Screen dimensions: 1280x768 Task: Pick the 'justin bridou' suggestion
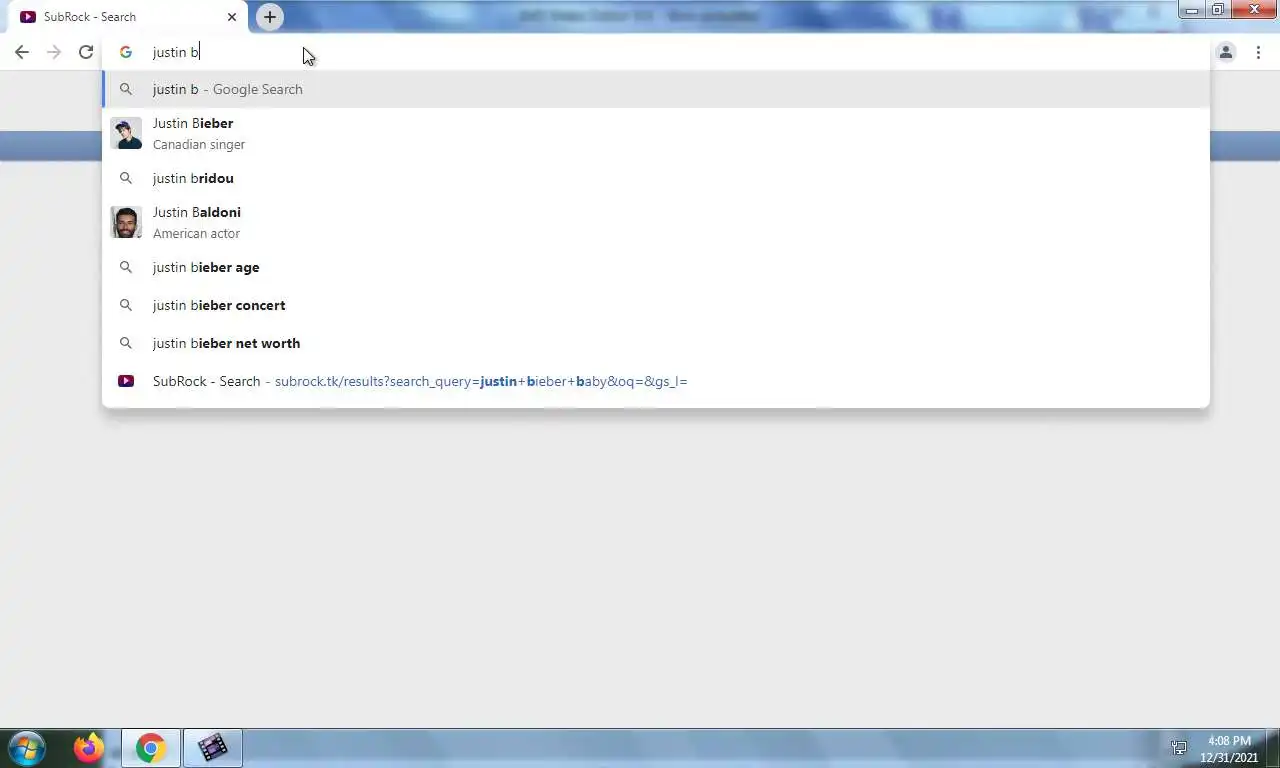click(x=655, y=178)
